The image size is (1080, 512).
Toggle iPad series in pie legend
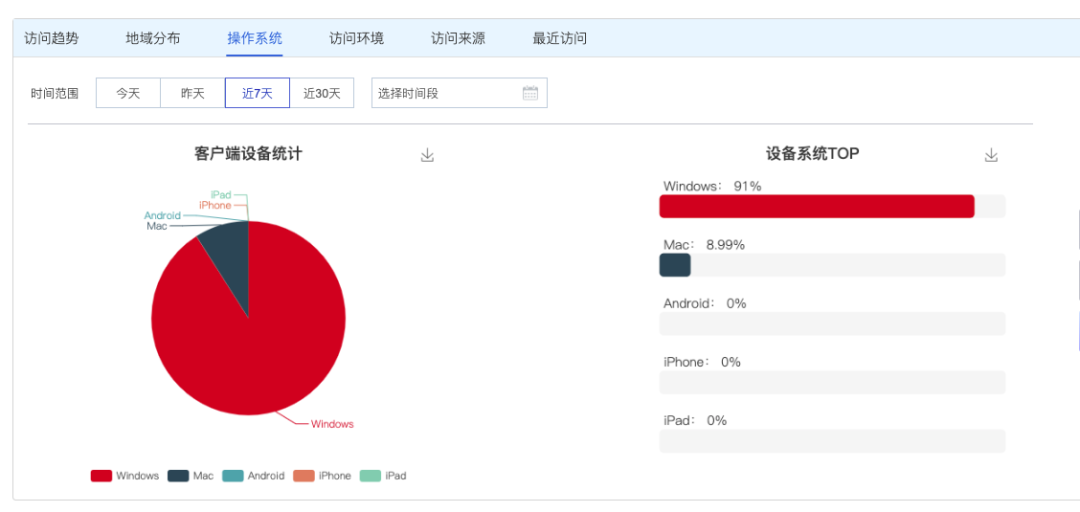pyautogui.click(x=383, y=475)
